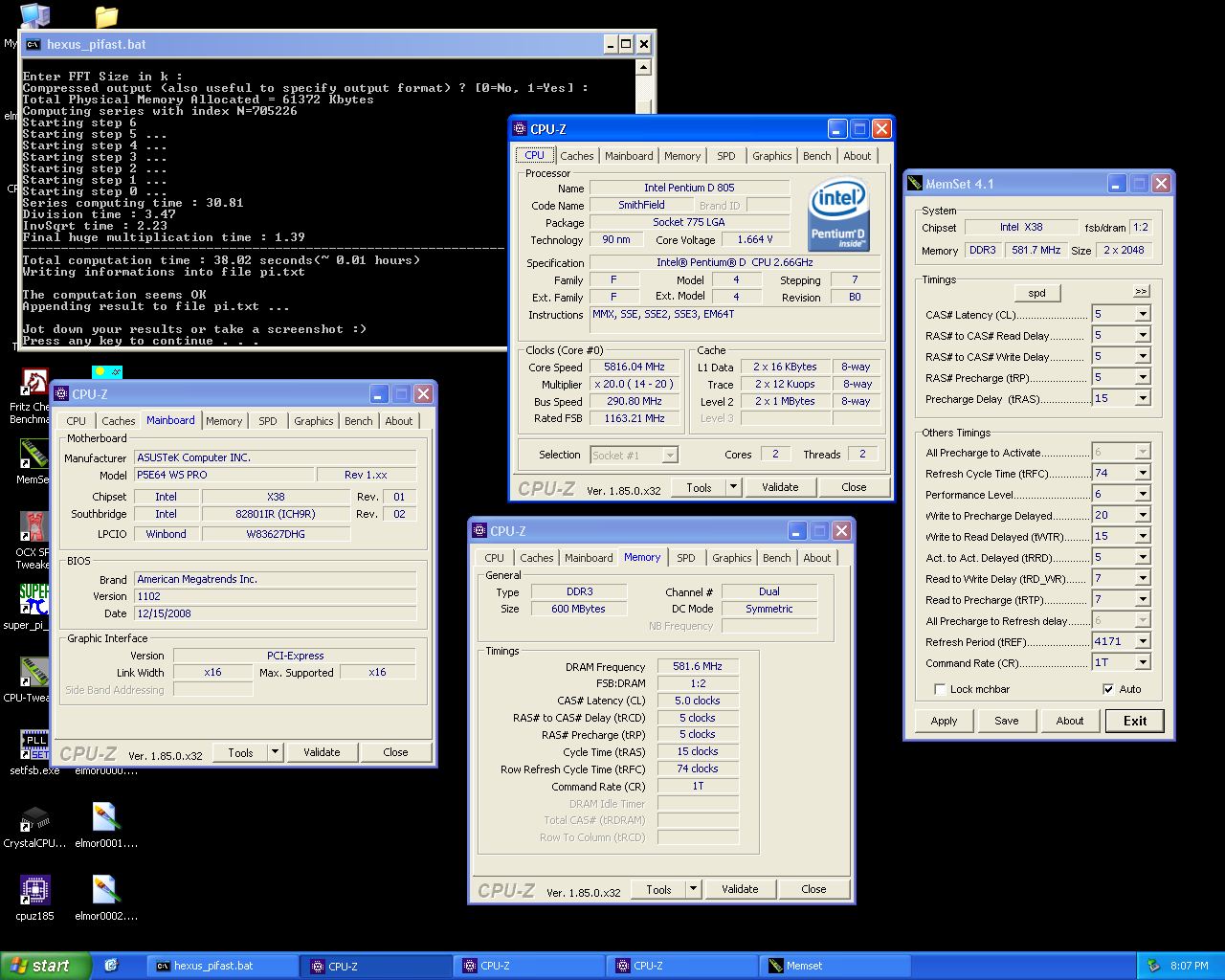Click the Intel Pentium D logo in CPU-Z
The width and height of the screenshot is (1225, 980).
pos(838,213)
